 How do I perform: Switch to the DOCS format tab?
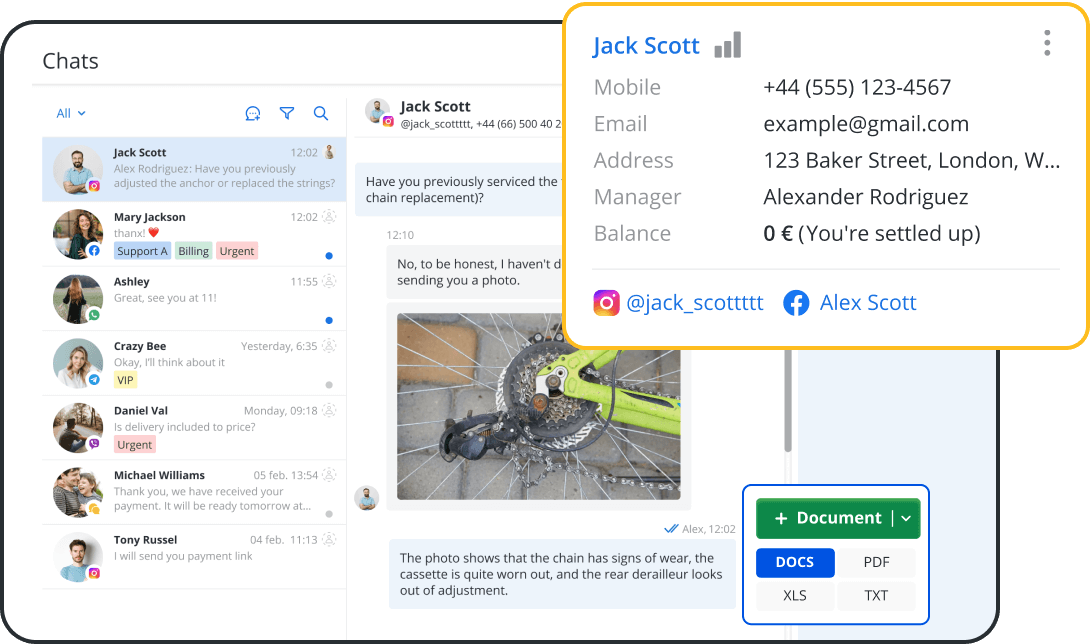(x=795, y=562)
